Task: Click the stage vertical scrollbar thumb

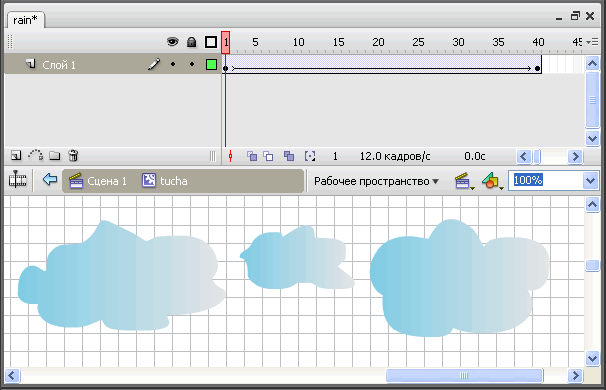Action: click(592, 265)
